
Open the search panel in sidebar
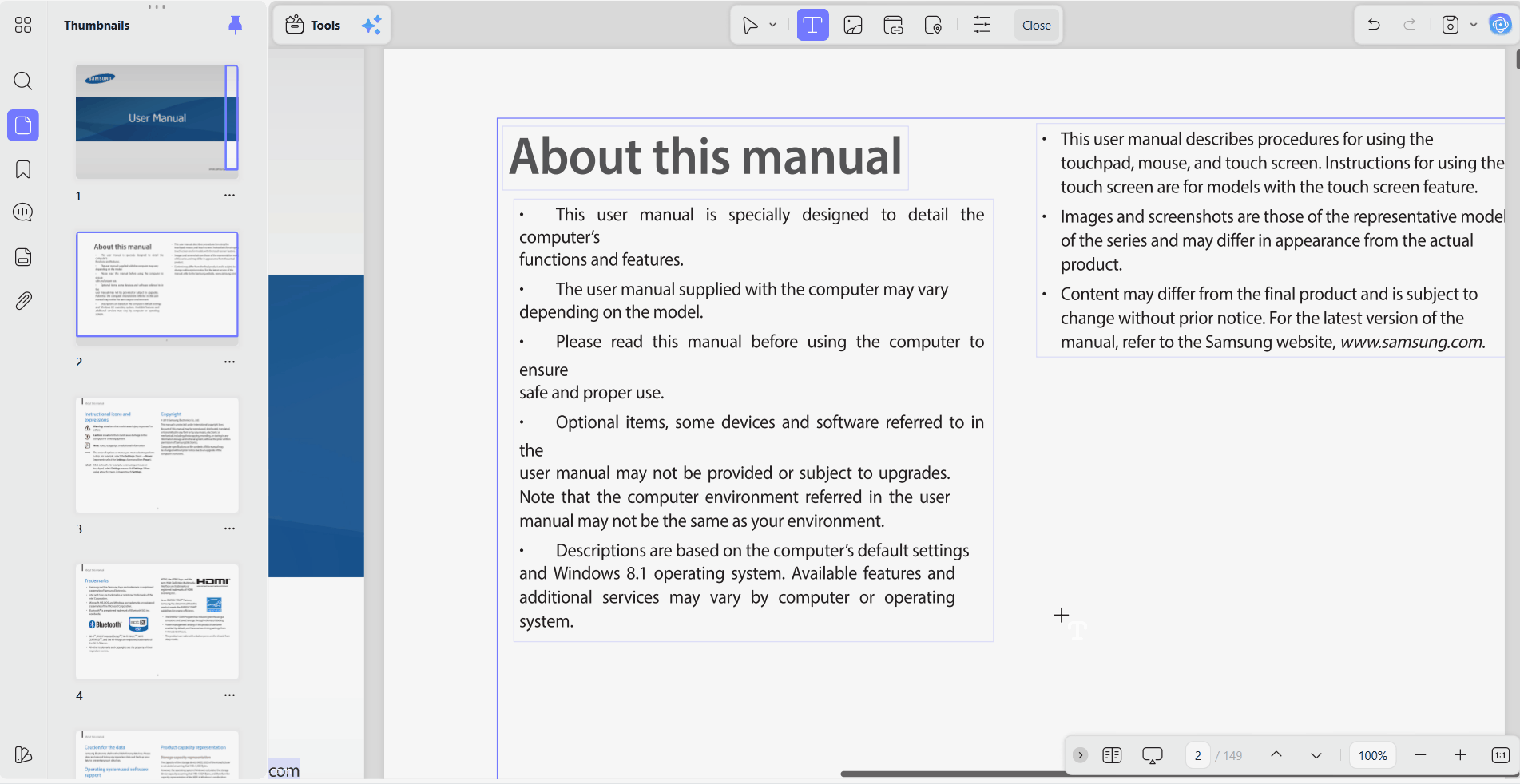23,81
